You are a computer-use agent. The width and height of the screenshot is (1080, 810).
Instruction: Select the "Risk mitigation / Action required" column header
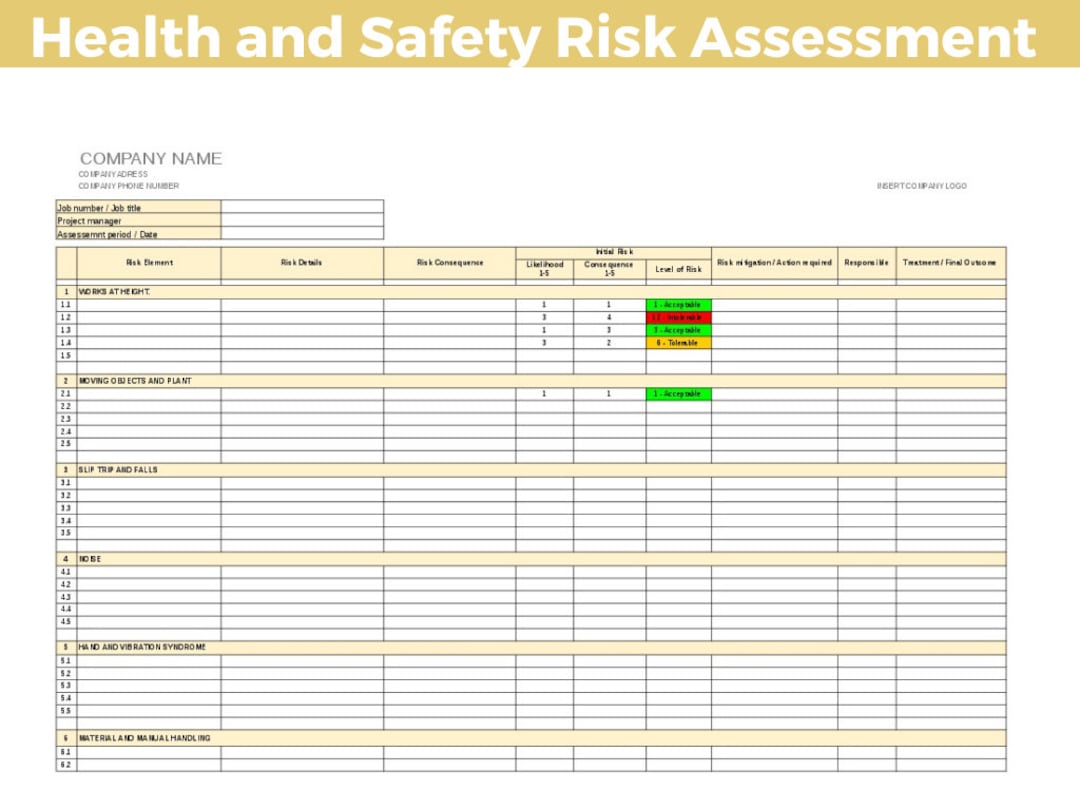pos(773,262)
